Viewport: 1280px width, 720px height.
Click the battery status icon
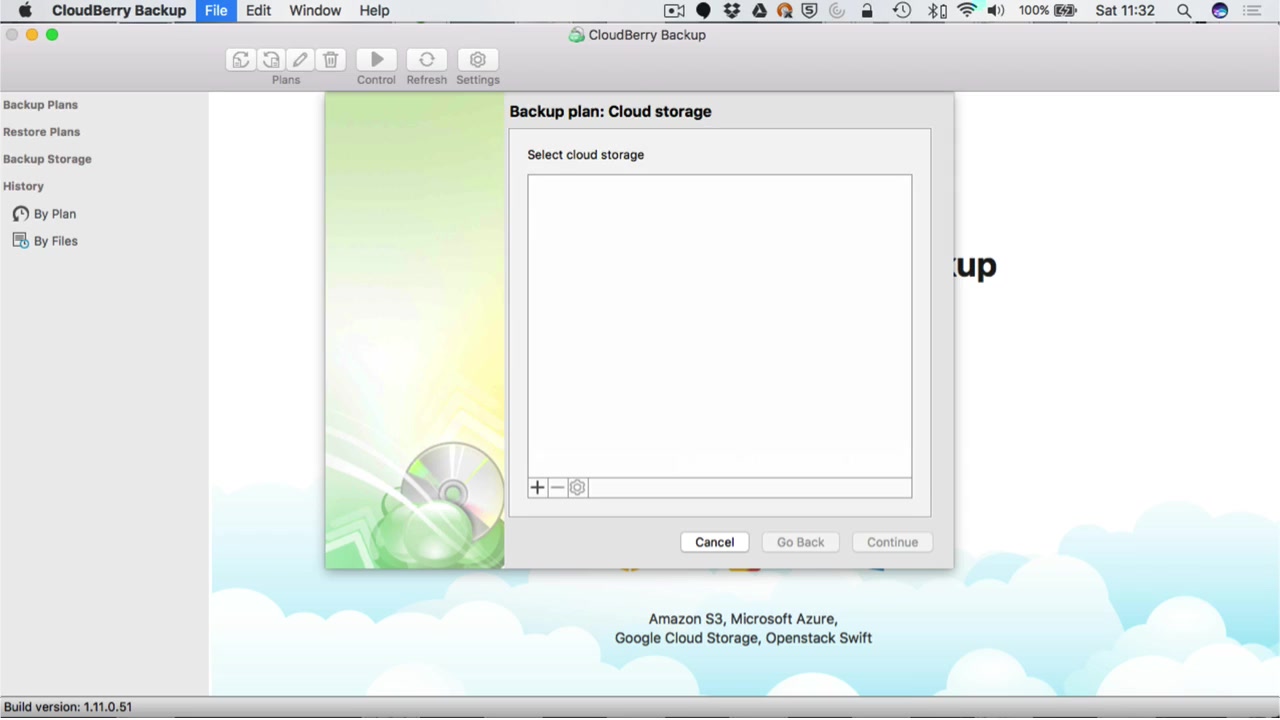(x=1065, y=11)
